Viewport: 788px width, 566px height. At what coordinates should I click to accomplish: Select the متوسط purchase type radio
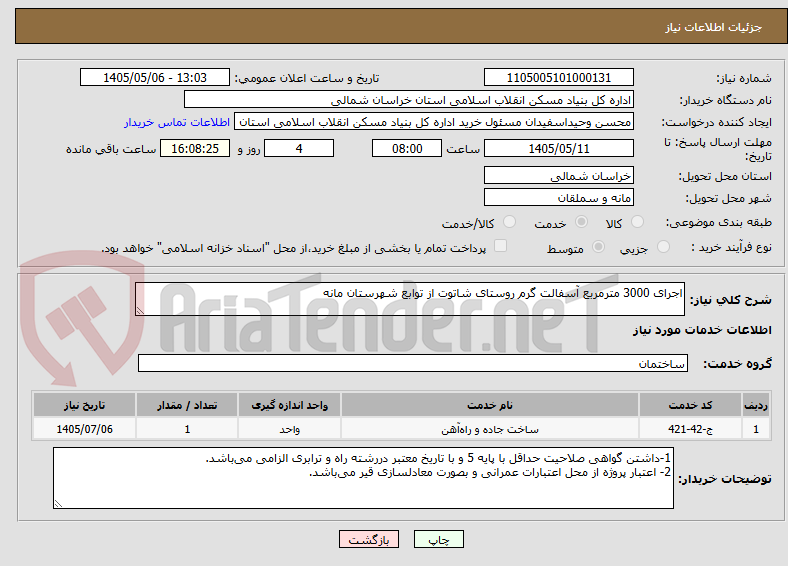599,246
